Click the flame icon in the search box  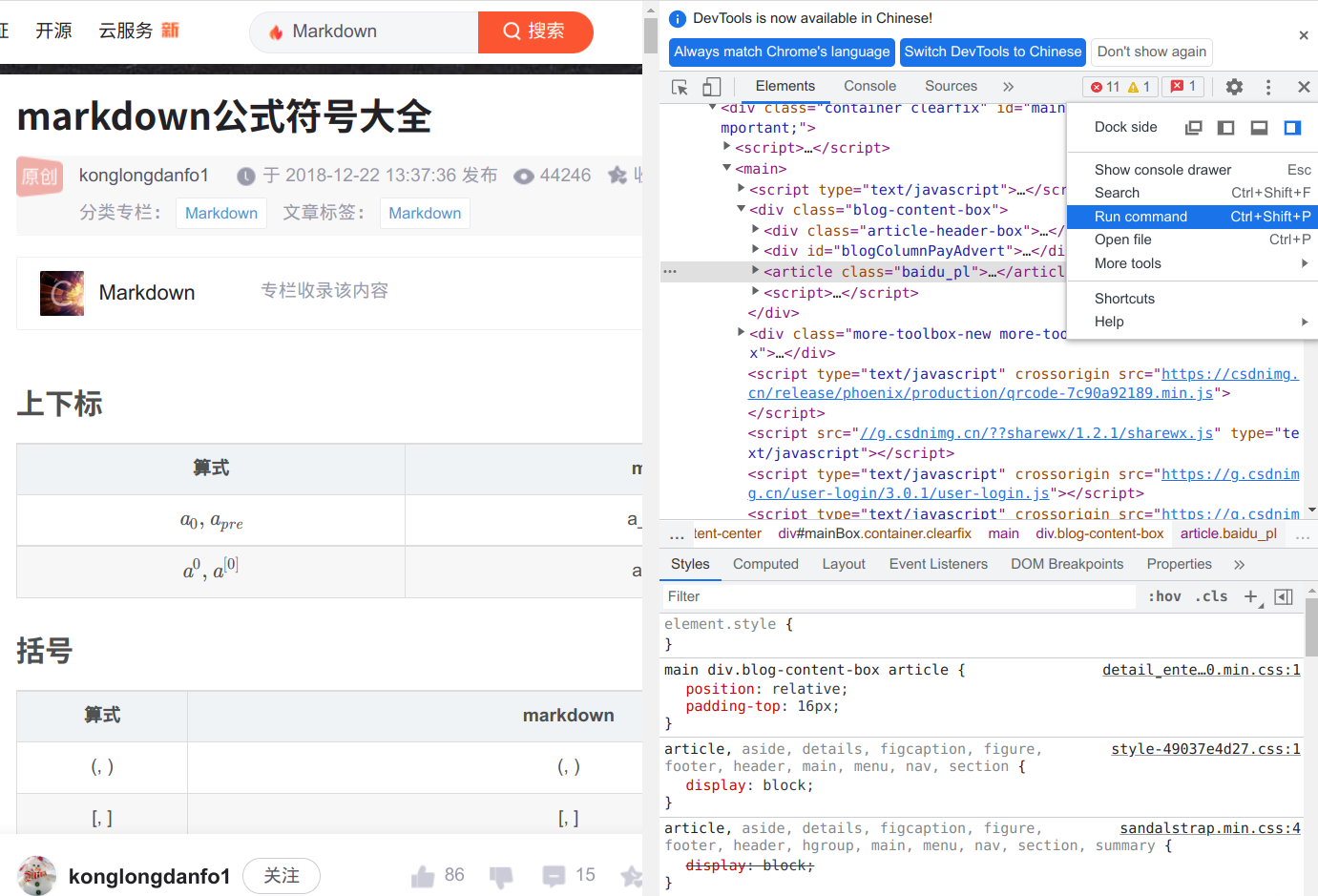276,31
